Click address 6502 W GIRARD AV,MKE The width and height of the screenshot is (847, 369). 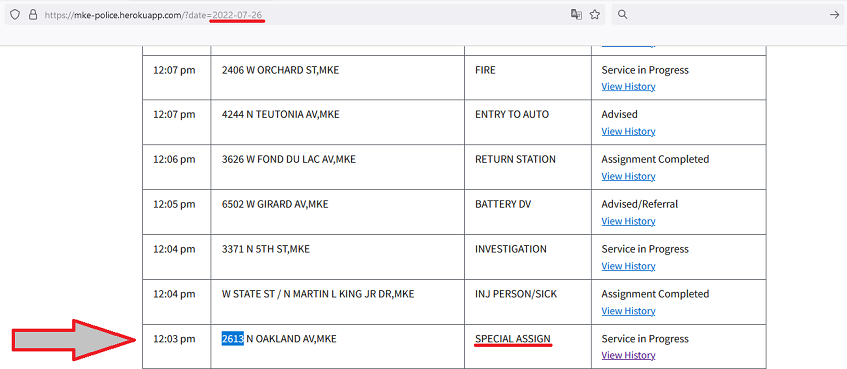tap(275, 204)
